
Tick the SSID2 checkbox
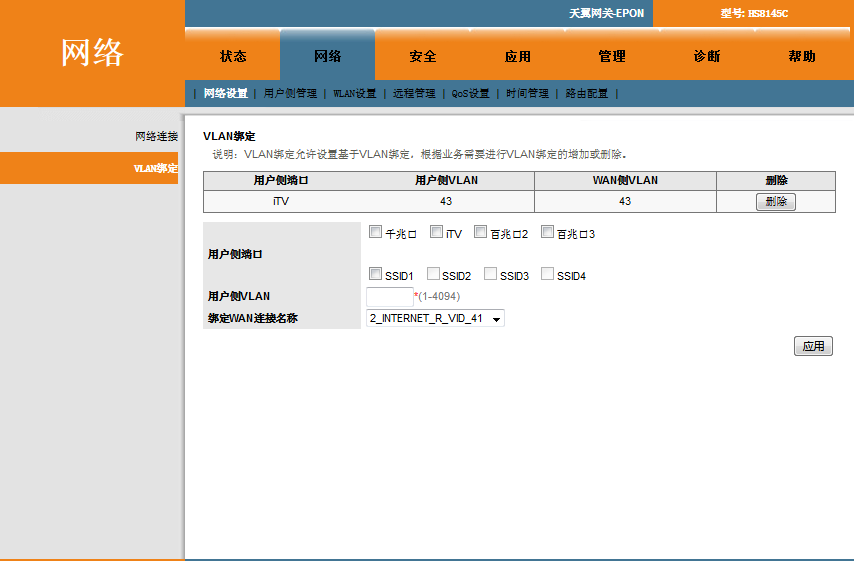tap(433, 273)
